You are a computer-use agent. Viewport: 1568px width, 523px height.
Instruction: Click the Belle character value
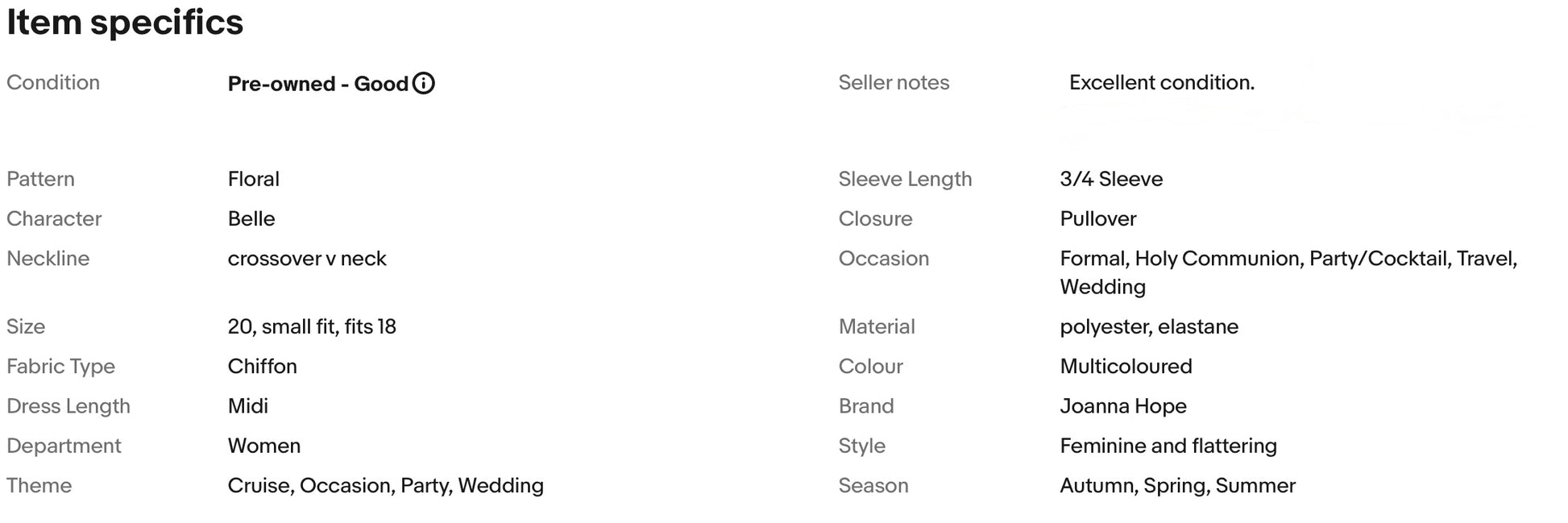[251, 218]
